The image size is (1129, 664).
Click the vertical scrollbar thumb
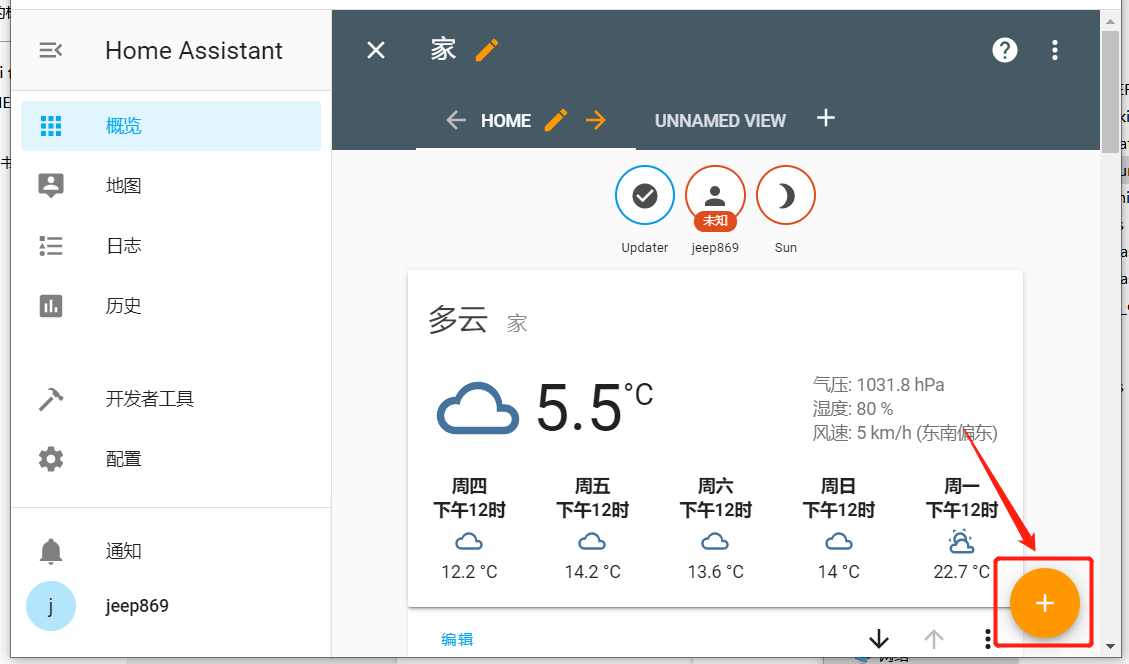1110,91
